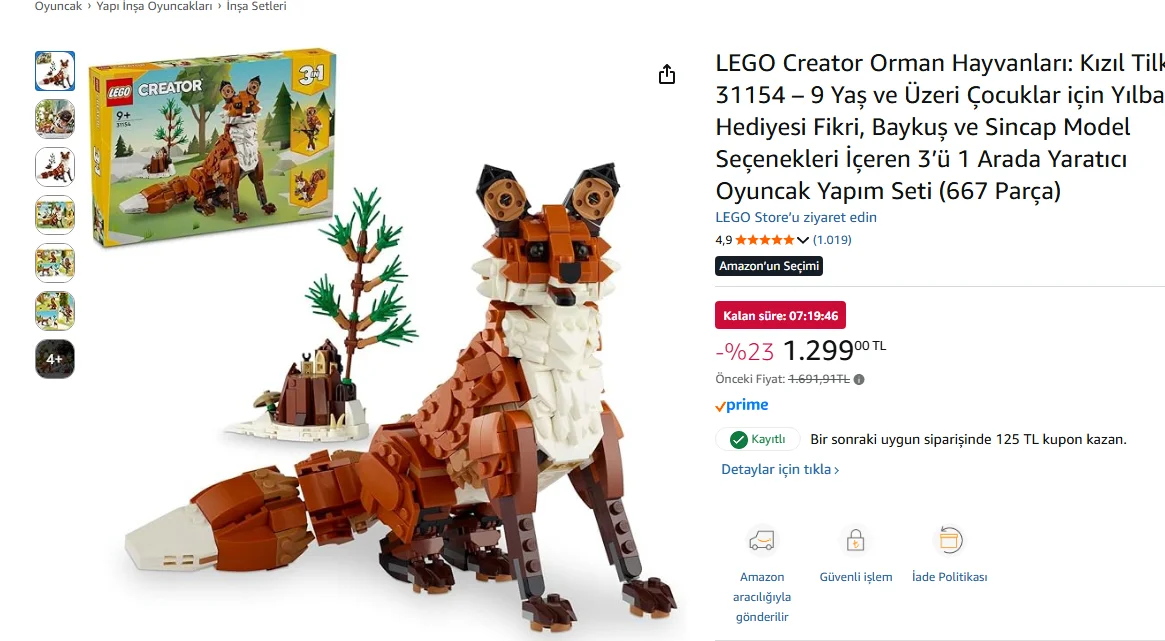
Task: Click the five-star rating stars
Action: tap(765, 240)
